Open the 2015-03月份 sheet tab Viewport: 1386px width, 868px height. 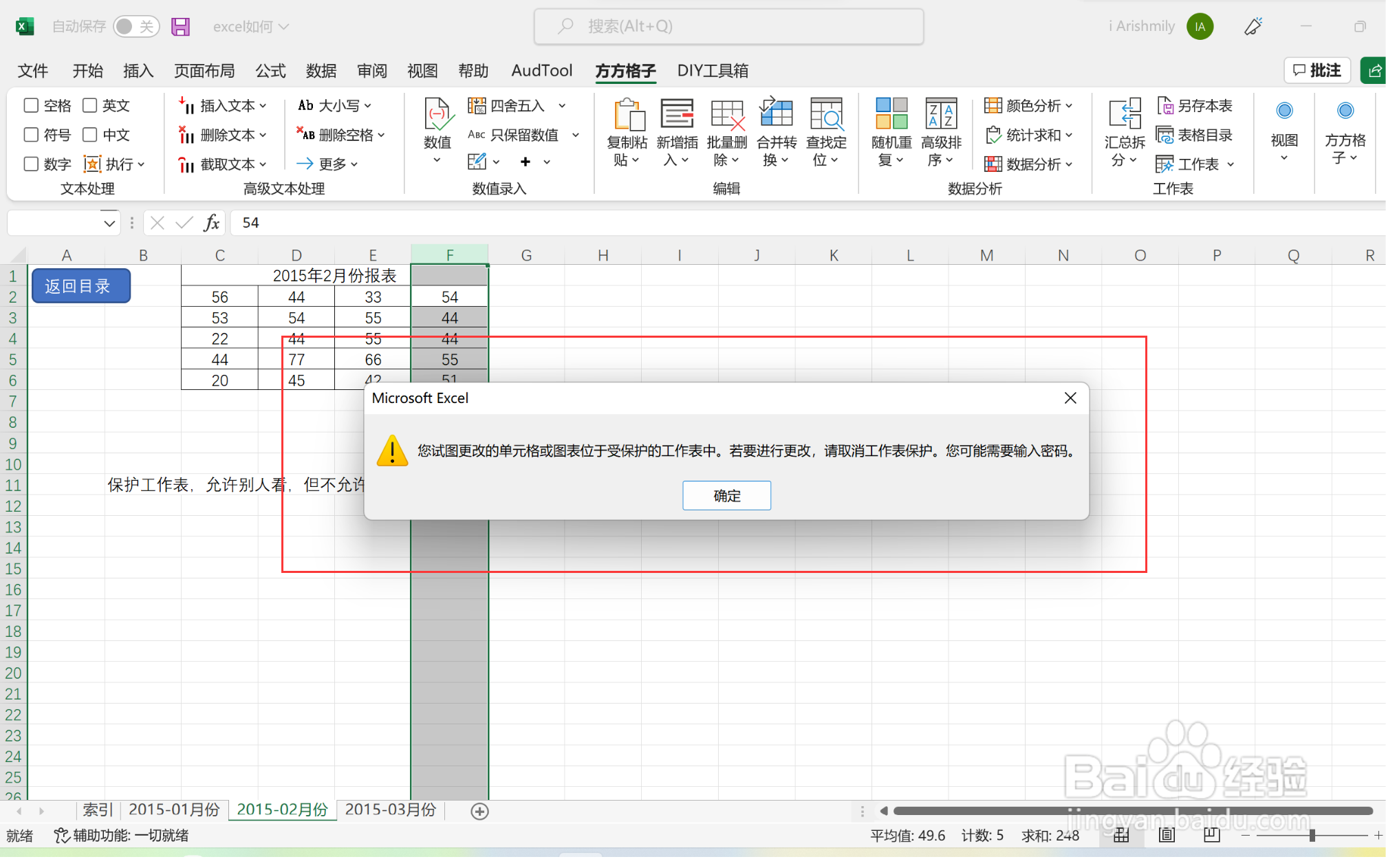pyautogui.click(x=390, y=810)
